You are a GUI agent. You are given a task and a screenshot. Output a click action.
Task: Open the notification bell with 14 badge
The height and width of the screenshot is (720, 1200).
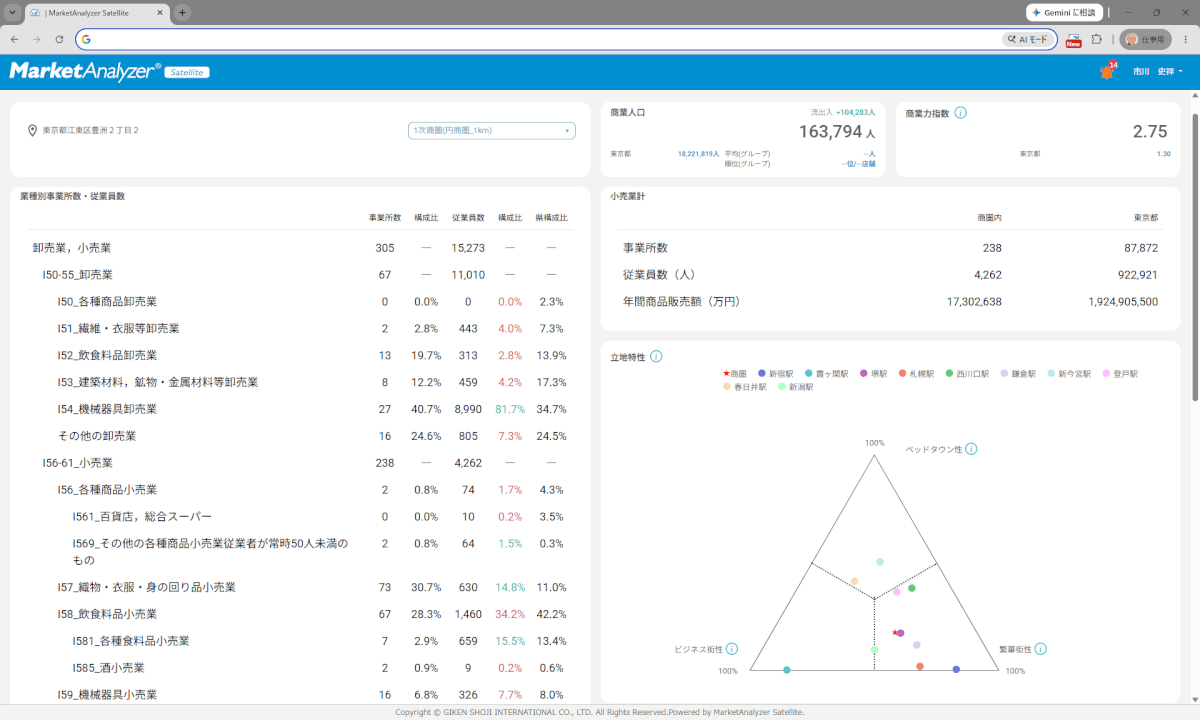point(1106,71)
